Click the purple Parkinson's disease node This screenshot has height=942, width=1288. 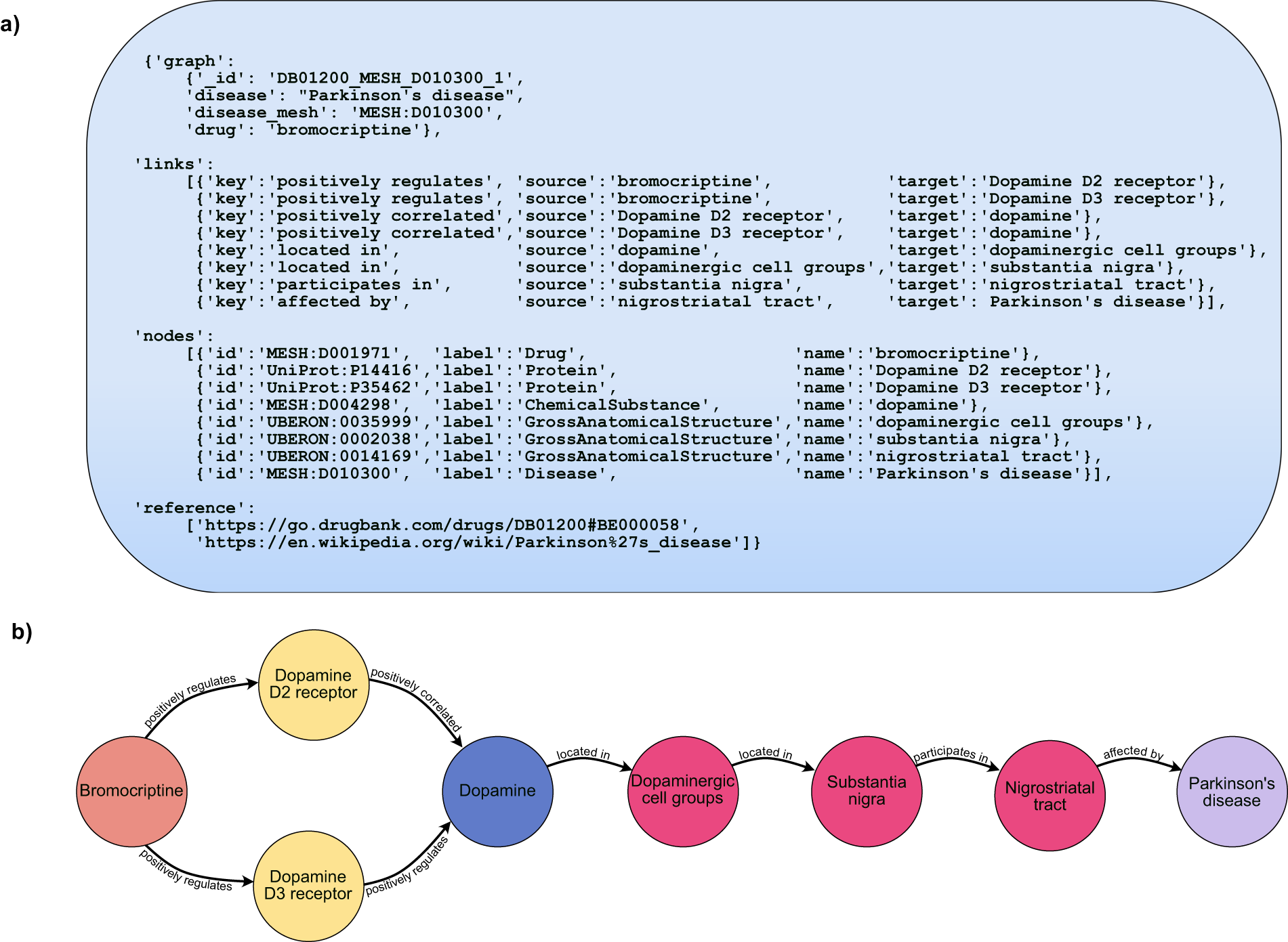click(1231, 792)
